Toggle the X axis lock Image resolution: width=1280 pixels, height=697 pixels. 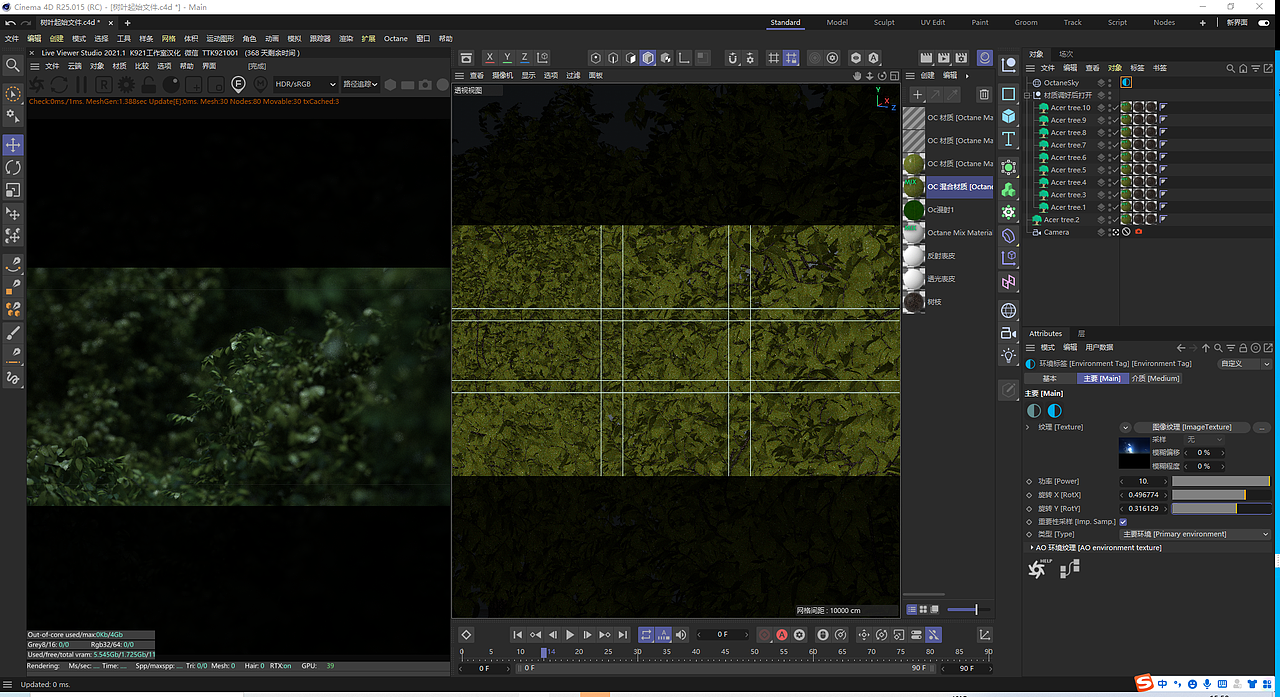tap(489, 58)
